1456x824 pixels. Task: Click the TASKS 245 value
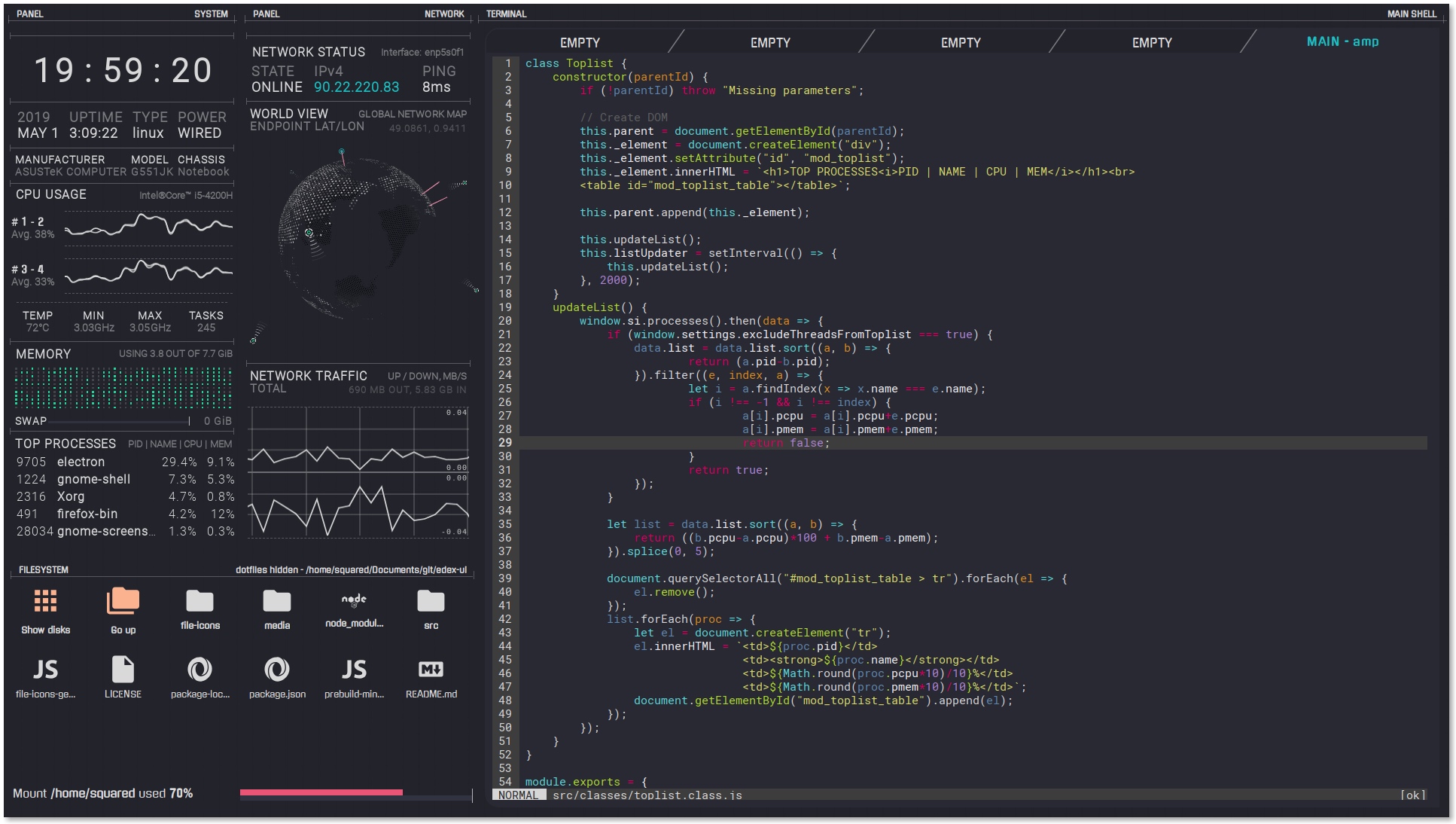(x=206, y=328)
